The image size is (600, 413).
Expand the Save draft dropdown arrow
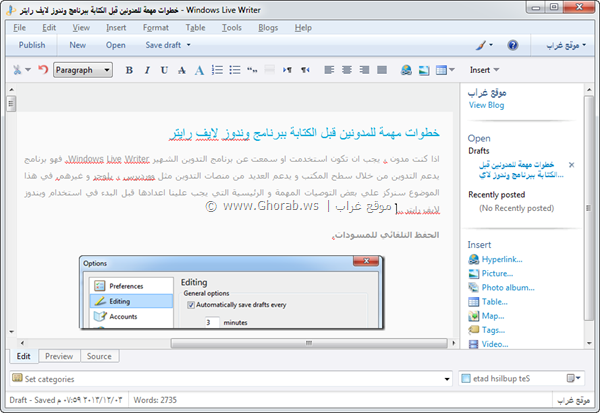point(189,45)
